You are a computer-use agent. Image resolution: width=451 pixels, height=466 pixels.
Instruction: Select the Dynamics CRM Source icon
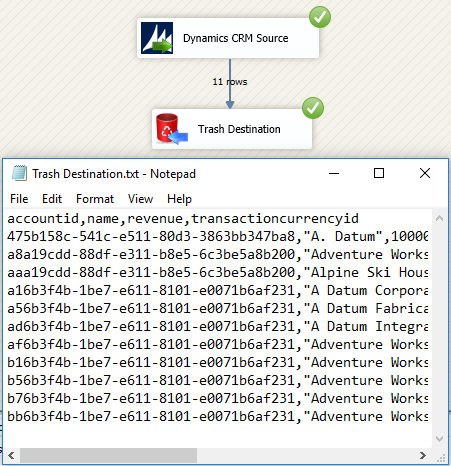click(157, 38)
